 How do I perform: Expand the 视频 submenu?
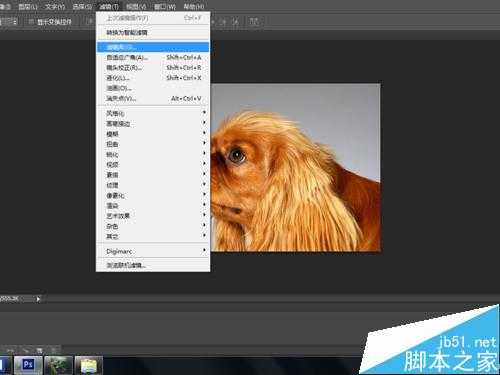coord(153,165)
